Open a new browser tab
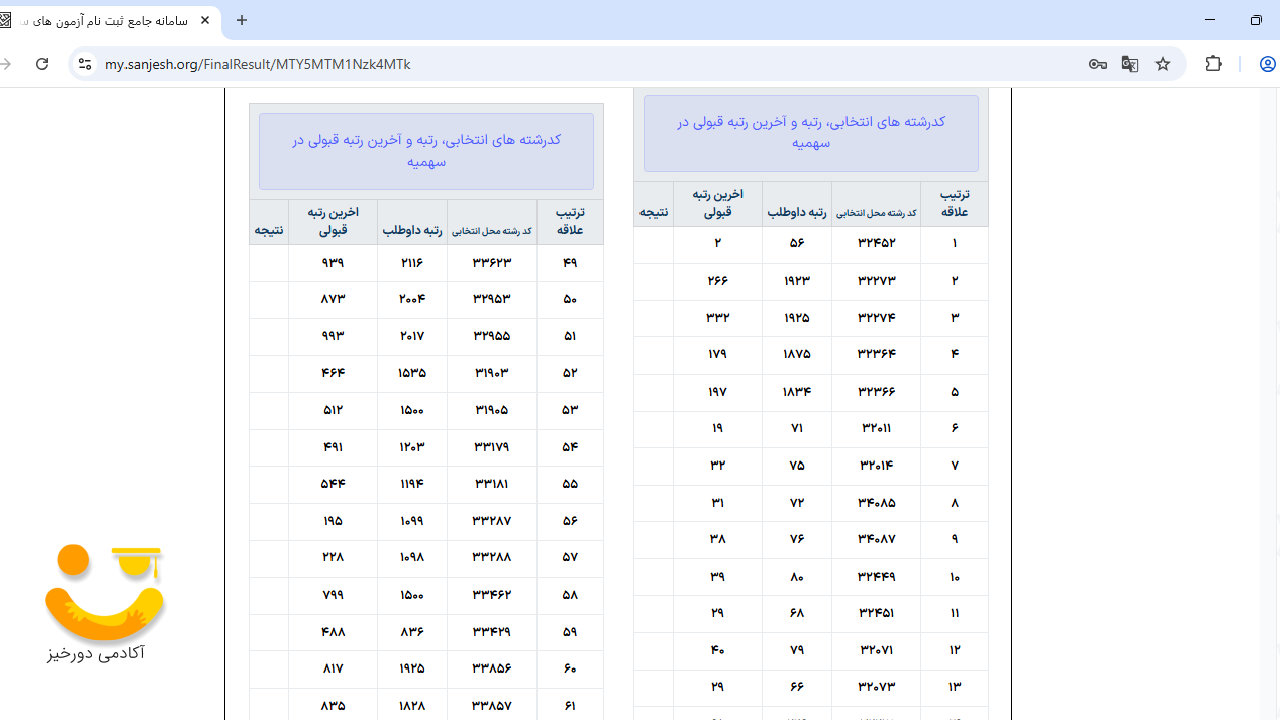Viewport: 1280px width, 720px height. tap(241, 20)
